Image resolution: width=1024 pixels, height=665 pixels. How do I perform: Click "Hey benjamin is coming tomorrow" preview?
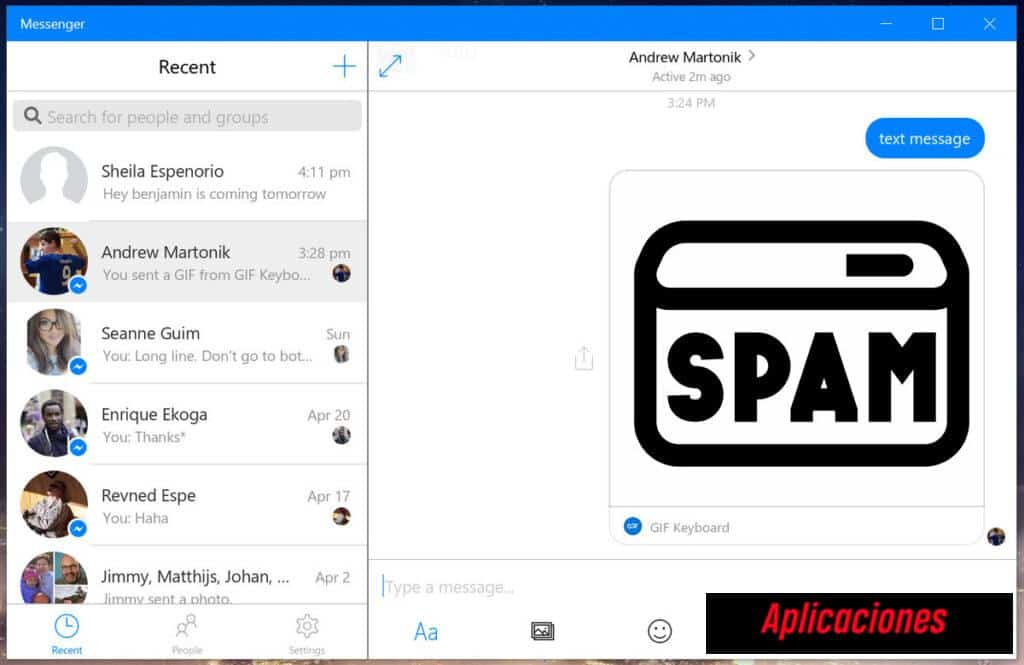[x=214, y=194]
